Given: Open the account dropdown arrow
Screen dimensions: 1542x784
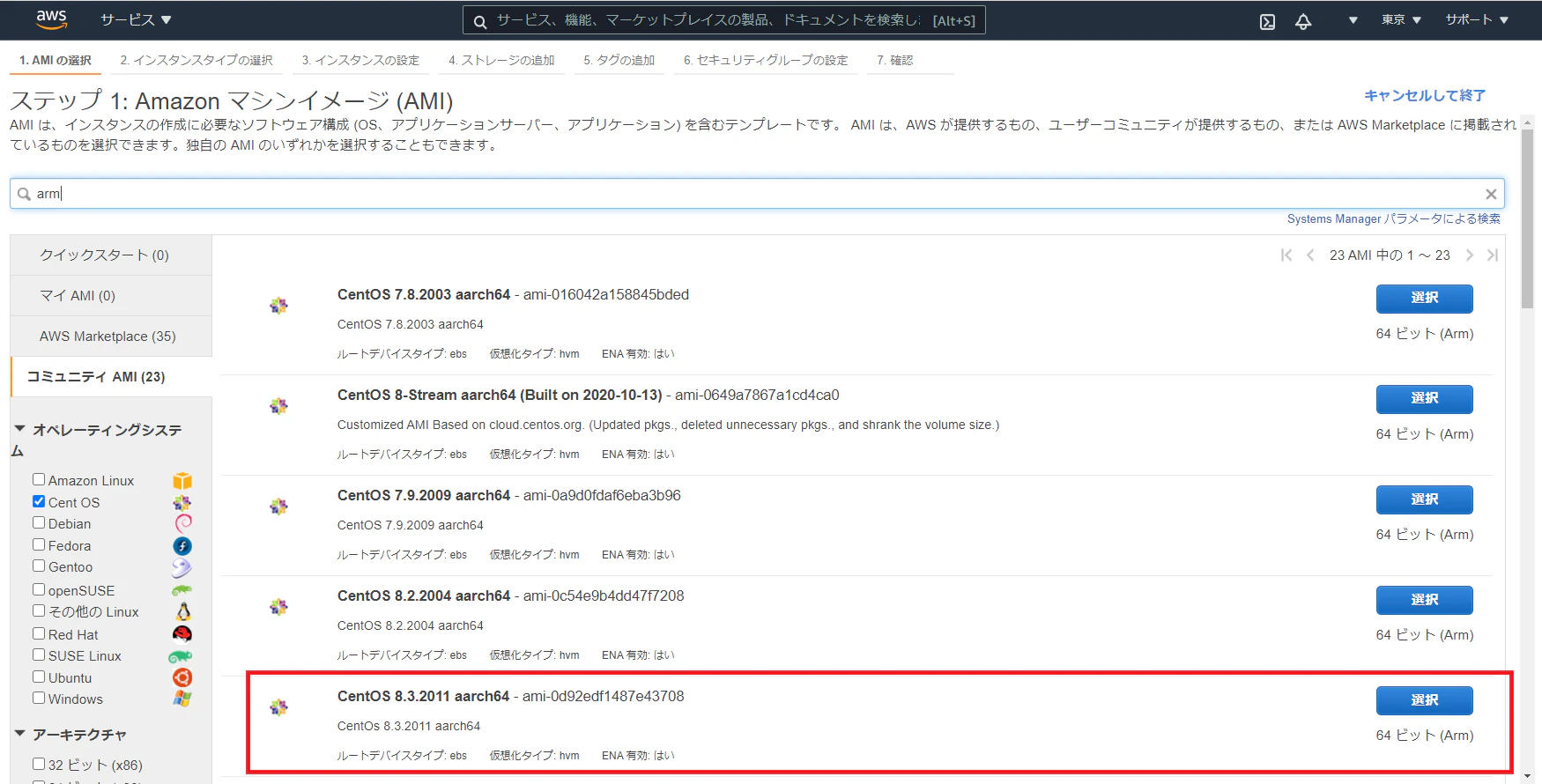Looking at the screenshot, I should coord(1353,20).
